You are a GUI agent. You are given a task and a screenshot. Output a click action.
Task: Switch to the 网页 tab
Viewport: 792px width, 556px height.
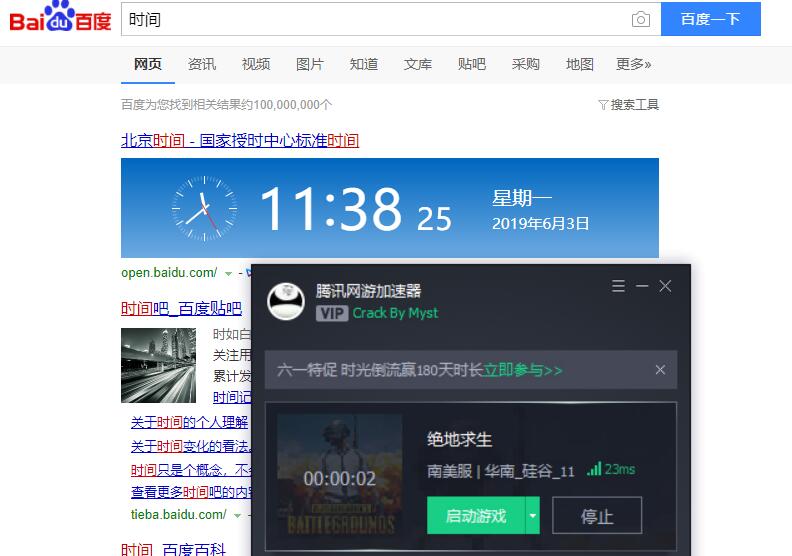pos(147,64)
